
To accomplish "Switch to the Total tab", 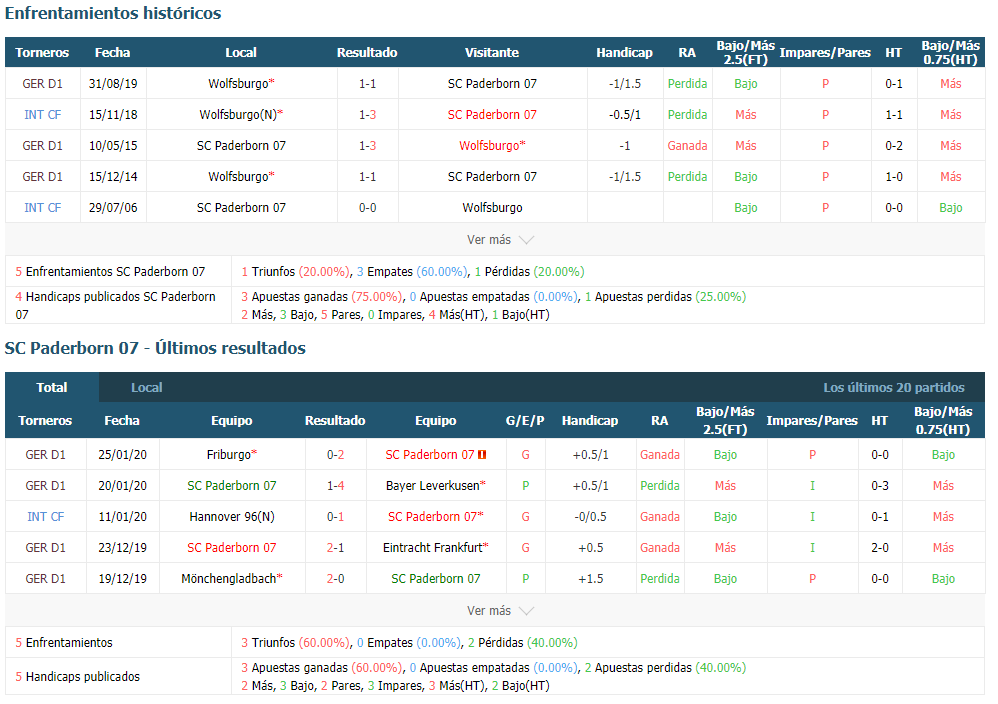I will 52,387.
